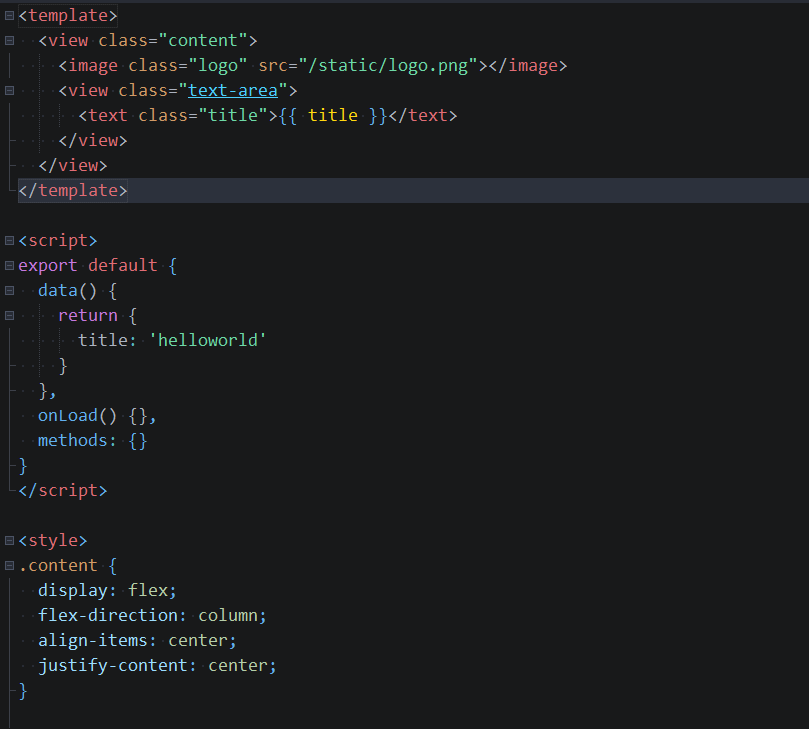Fold the data() function
This screenshot has height=729, width=809.
point(9,290)
